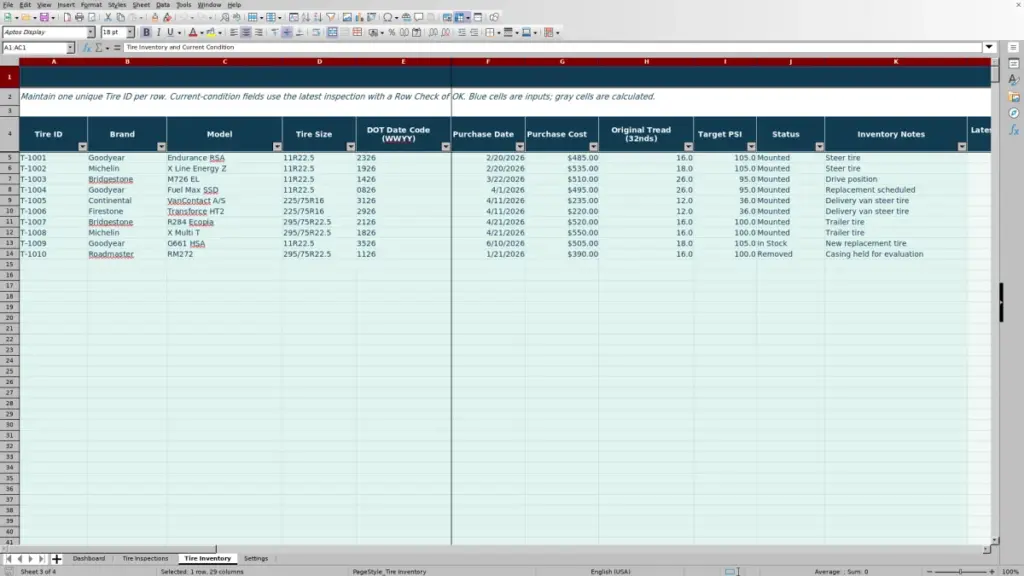Click the Cut scissors icon
The height and width of the screenshot is (576, 1024).
click(x=108, y=18)
